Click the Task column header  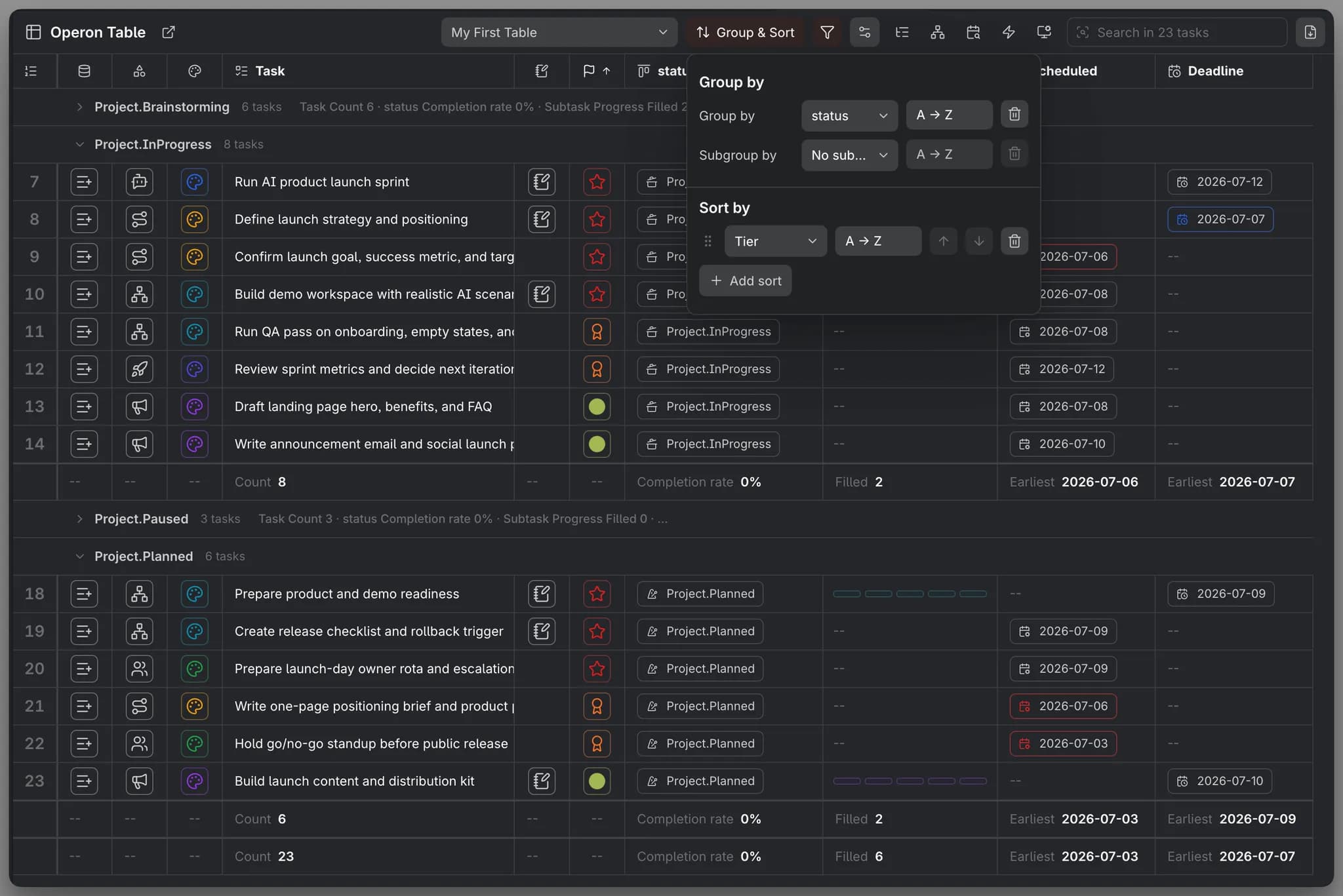pos(368,71)
